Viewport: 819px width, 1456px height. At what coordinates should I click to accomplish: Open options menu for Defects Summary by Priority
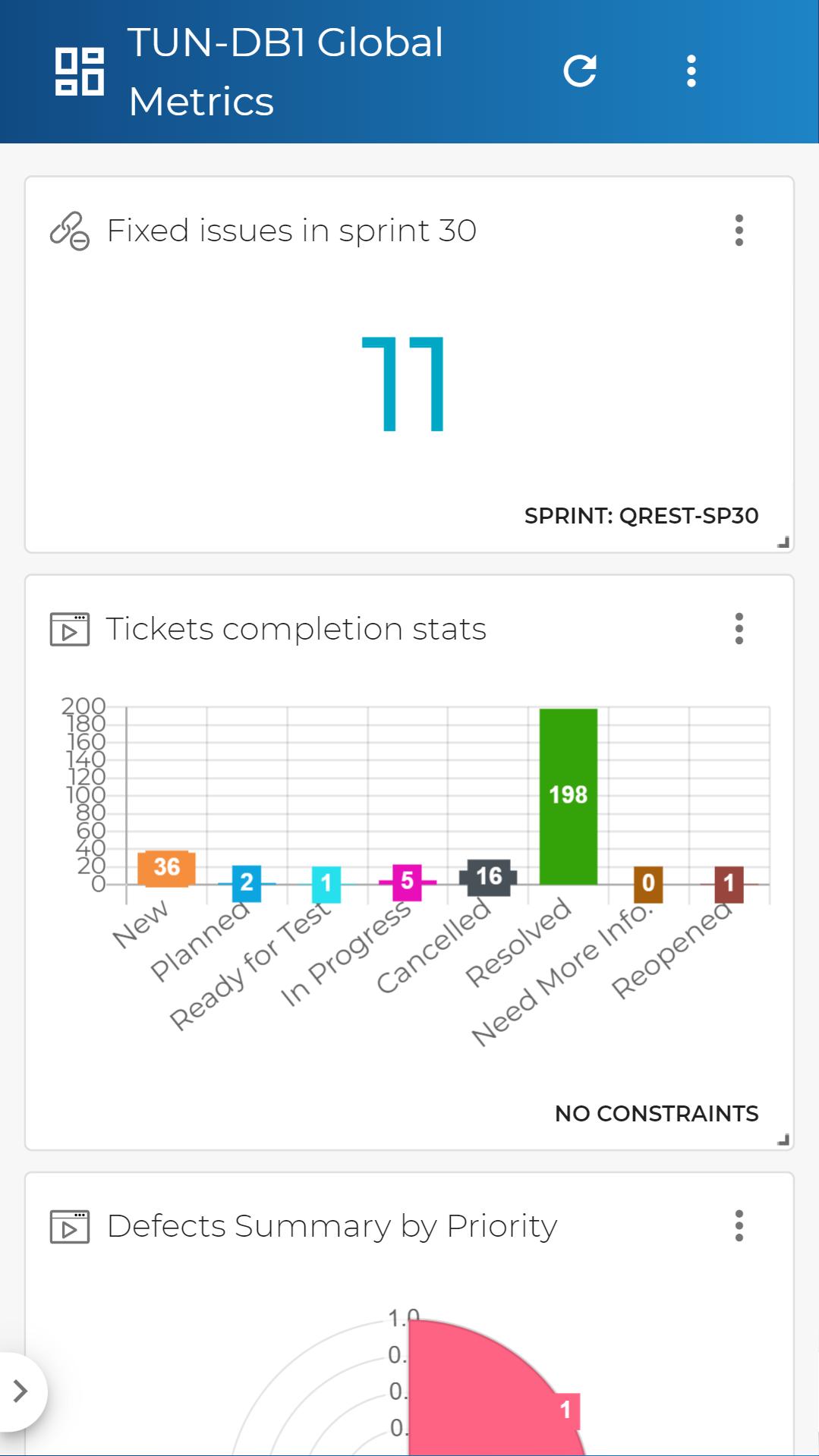[739, 1225]
